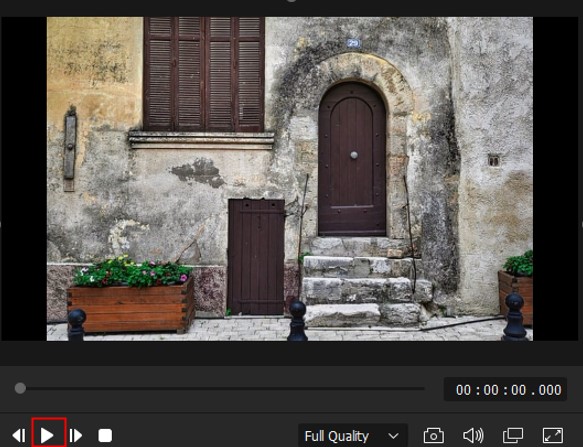This screenshot has height=447, width=583.
Task: Click the arched door in the preview image
Action: [352, 159]
